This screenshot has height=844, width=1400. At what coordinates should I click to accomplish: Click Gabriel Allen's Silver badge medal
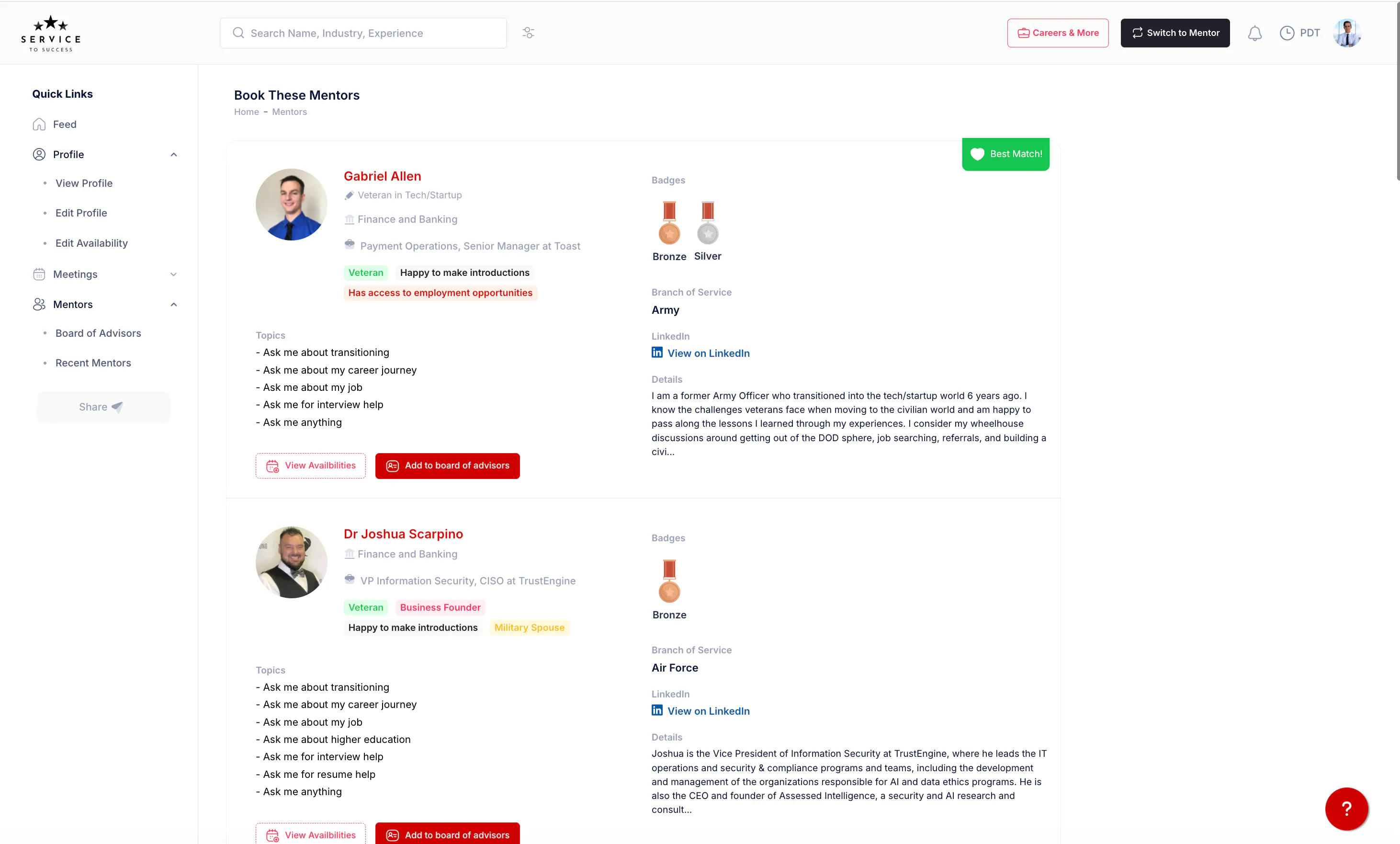pos(707,223)
